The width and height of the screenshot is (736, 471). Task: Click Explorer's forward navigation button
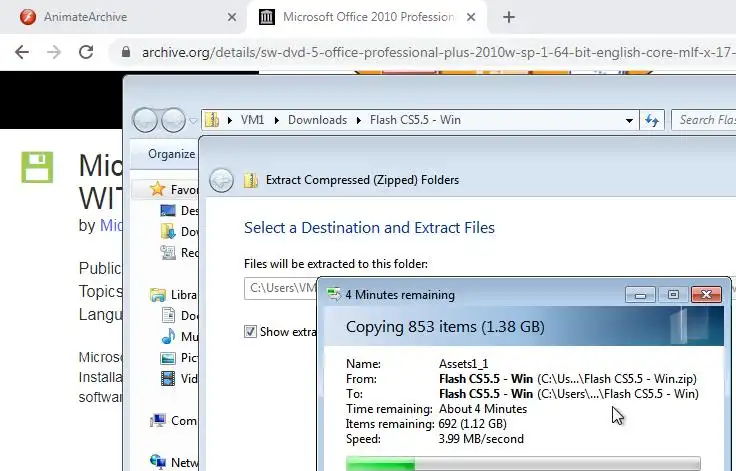[173, 120]
